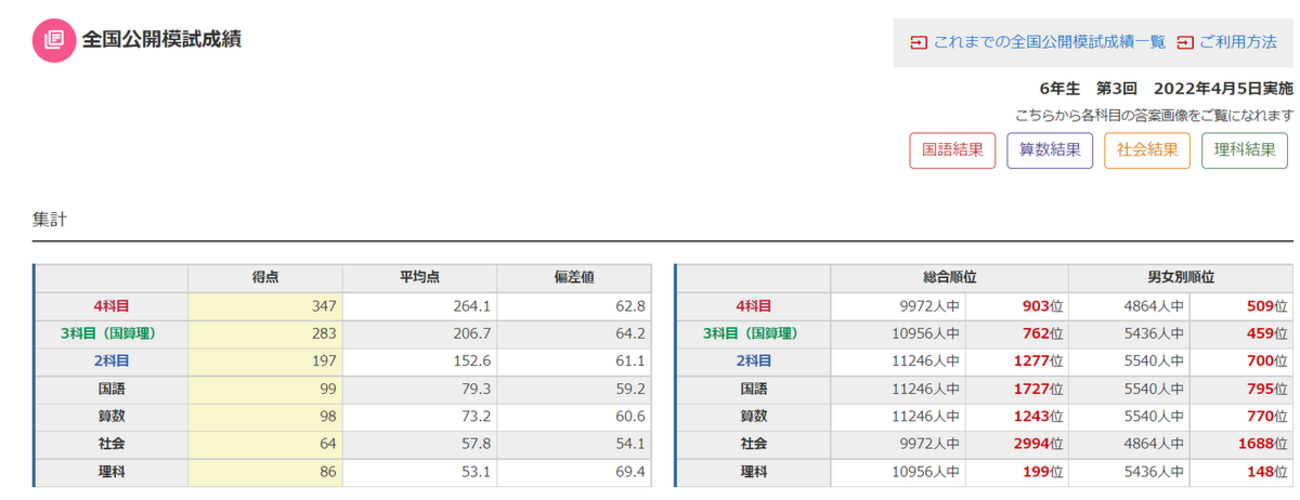Click the red arrow icon before これまでの全国公開模試成績一覧
1300x500 pixels.
tap(918, 42)
